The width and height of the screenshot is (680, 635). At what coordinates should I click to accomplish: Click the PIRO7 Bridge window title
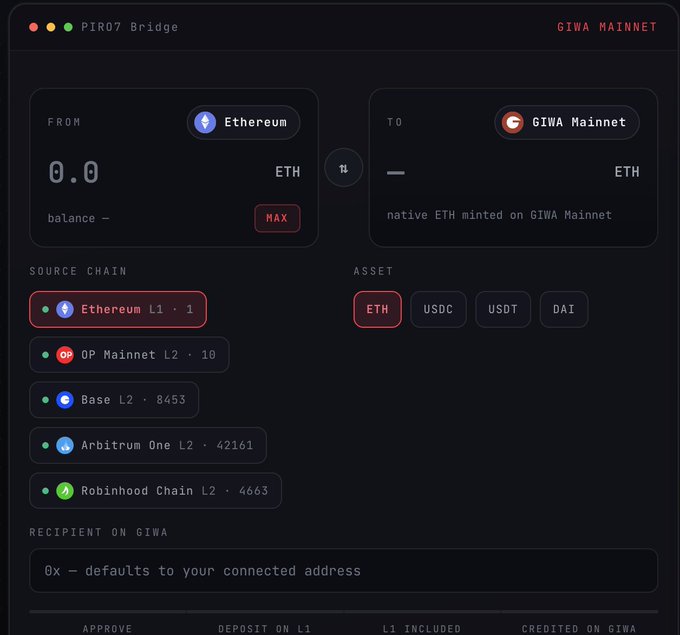(130, 27)
